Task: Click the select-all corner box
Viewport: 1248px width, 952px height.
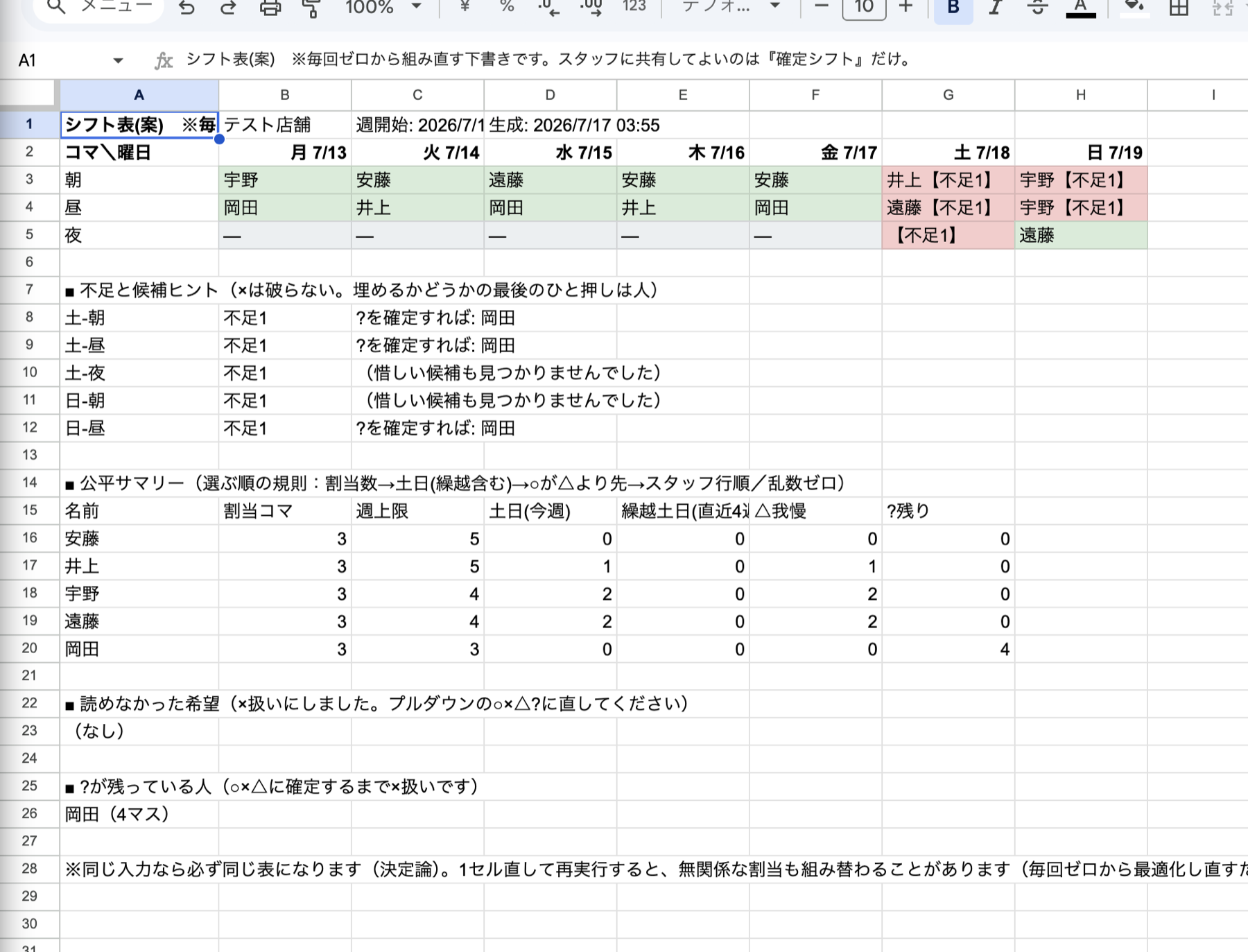Action: point(29,95)
